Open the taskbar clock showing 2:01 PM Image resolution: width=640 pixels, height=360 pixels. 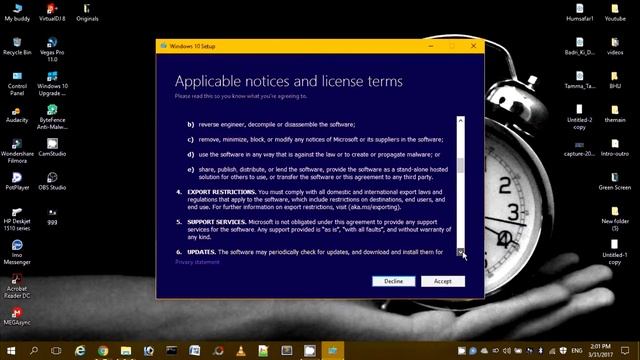600,351
